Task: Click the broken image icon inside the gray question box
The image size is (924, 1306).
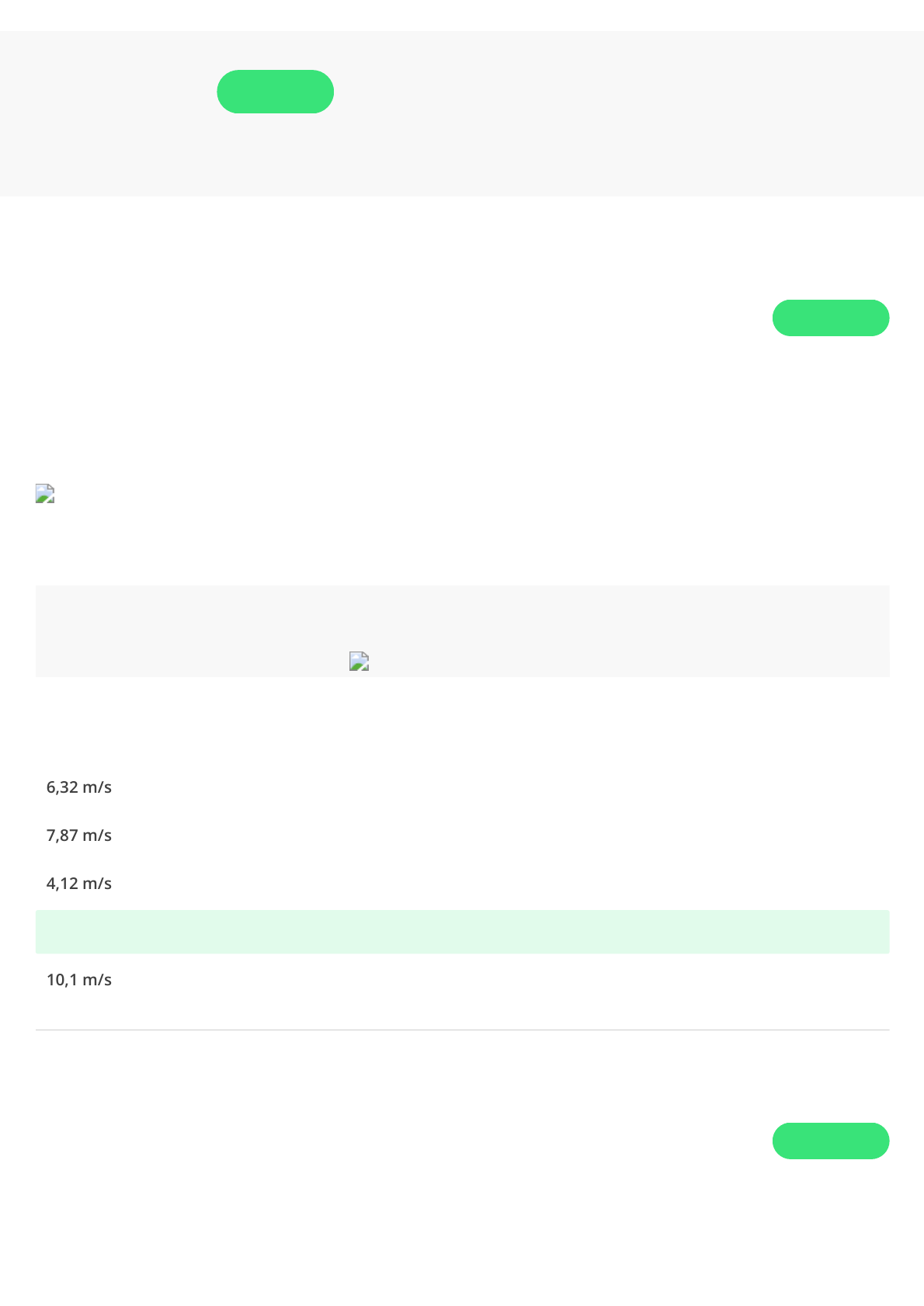Action: (x=359, y=661)
